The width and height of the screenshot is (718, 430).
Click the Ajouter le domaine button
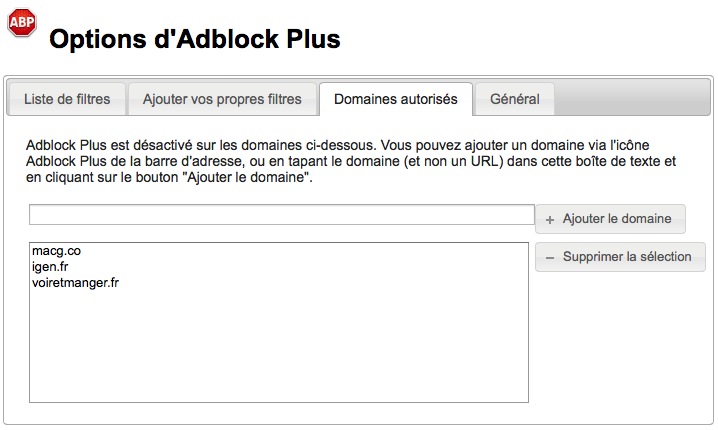click(610, 219)
